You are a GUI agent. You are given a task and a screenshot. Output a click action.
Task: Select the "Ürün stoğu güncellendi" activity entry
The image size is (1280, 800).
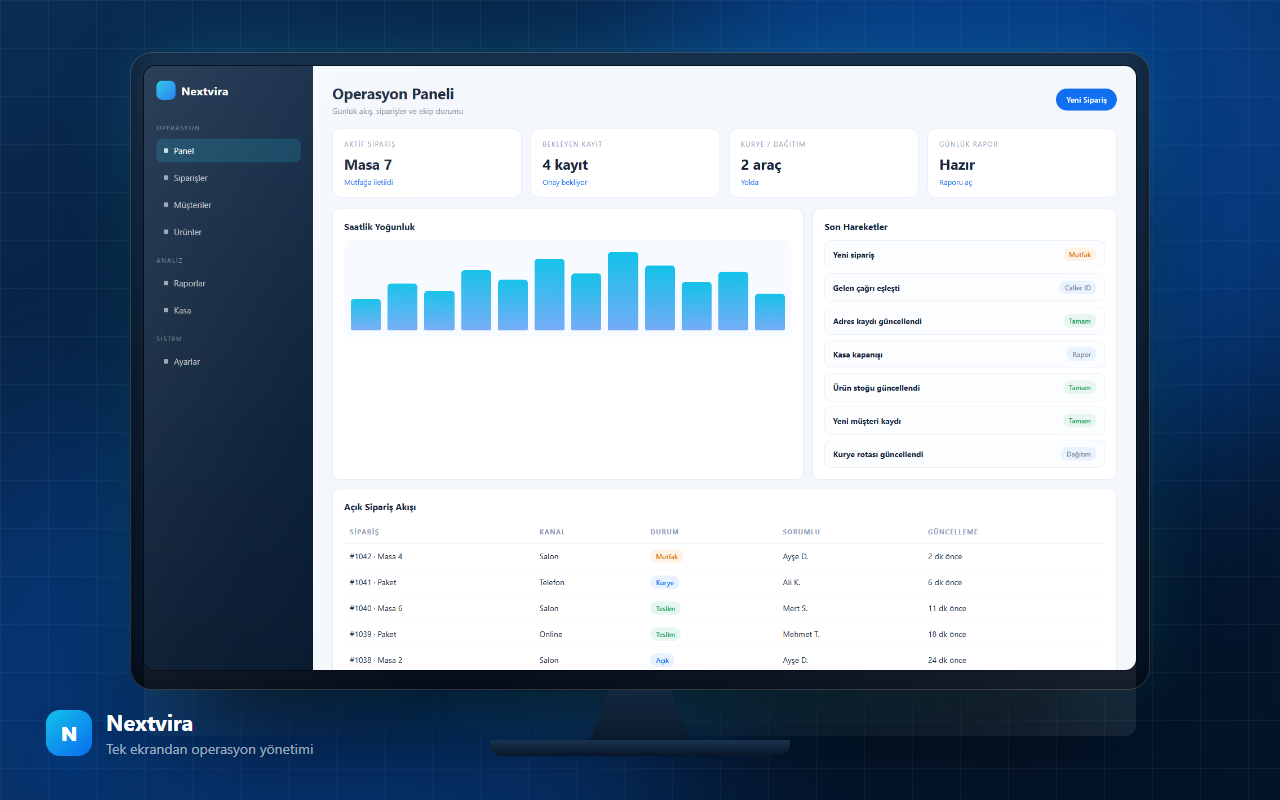point(964,388)
